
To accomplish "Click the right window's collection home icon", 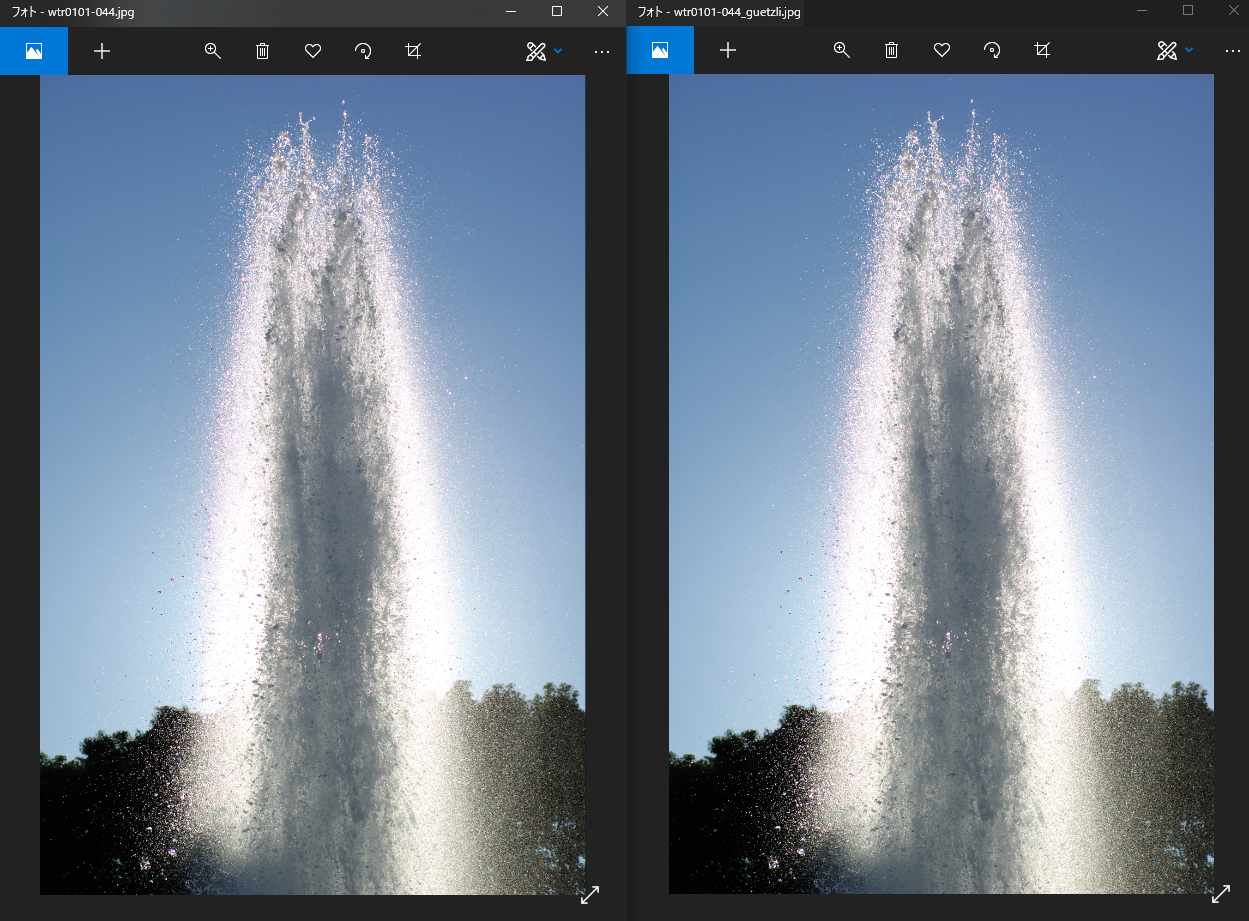I will pyautogui.click(x=660, y=50).
